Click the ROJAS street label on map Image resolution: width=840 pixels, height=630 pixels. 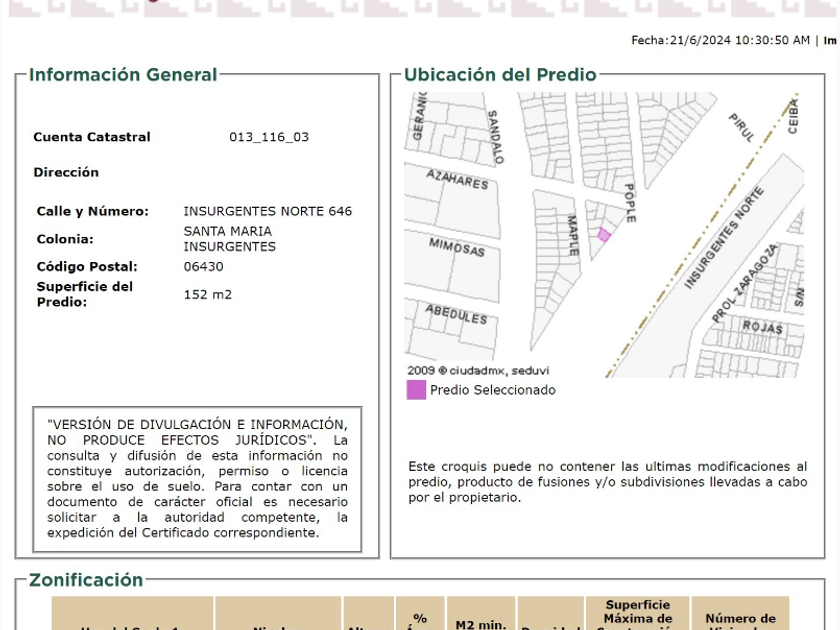tap(762, 326)
